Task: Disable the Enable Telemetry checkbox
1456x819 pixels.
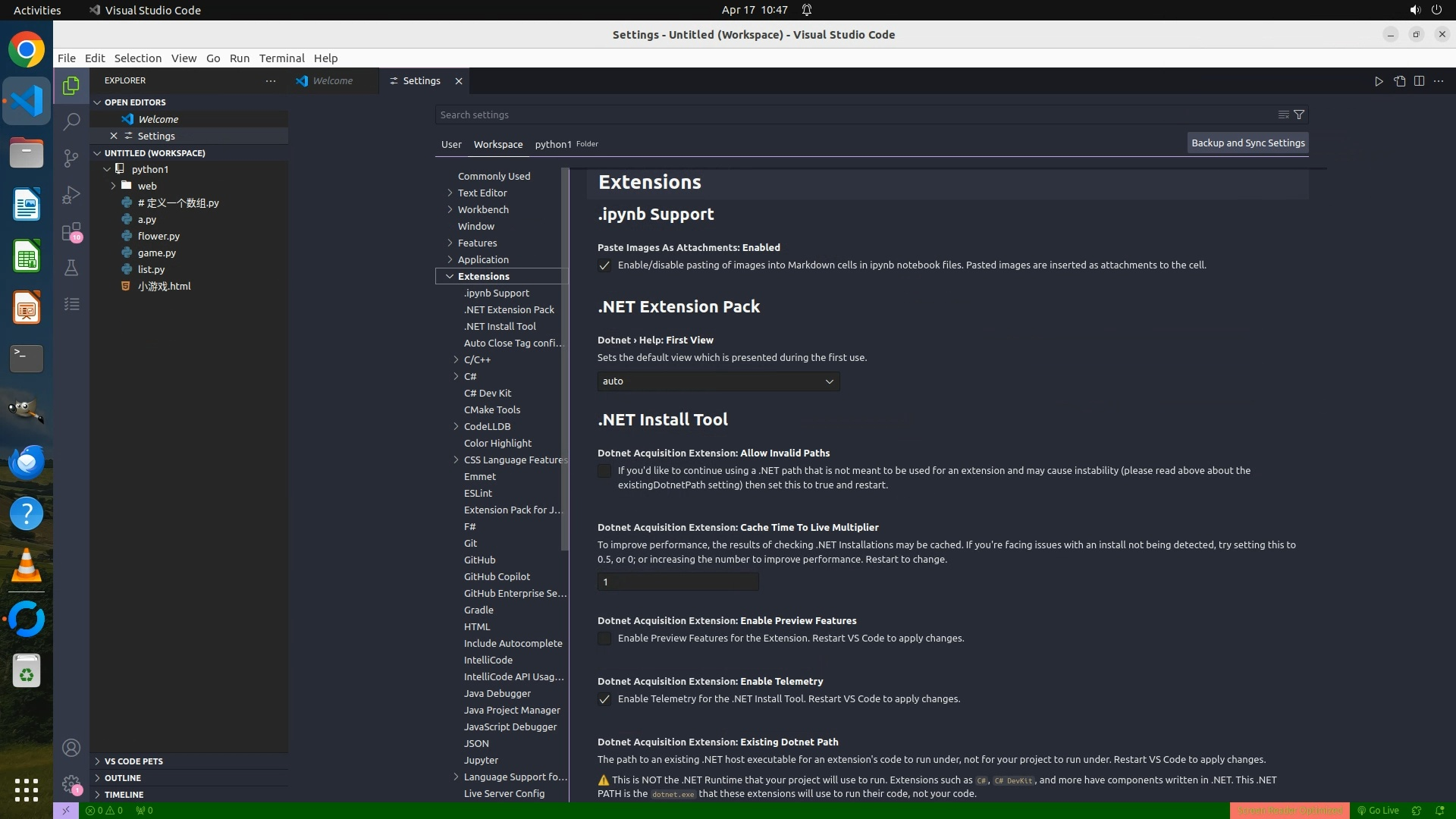Action: click(x=604, y=699)
